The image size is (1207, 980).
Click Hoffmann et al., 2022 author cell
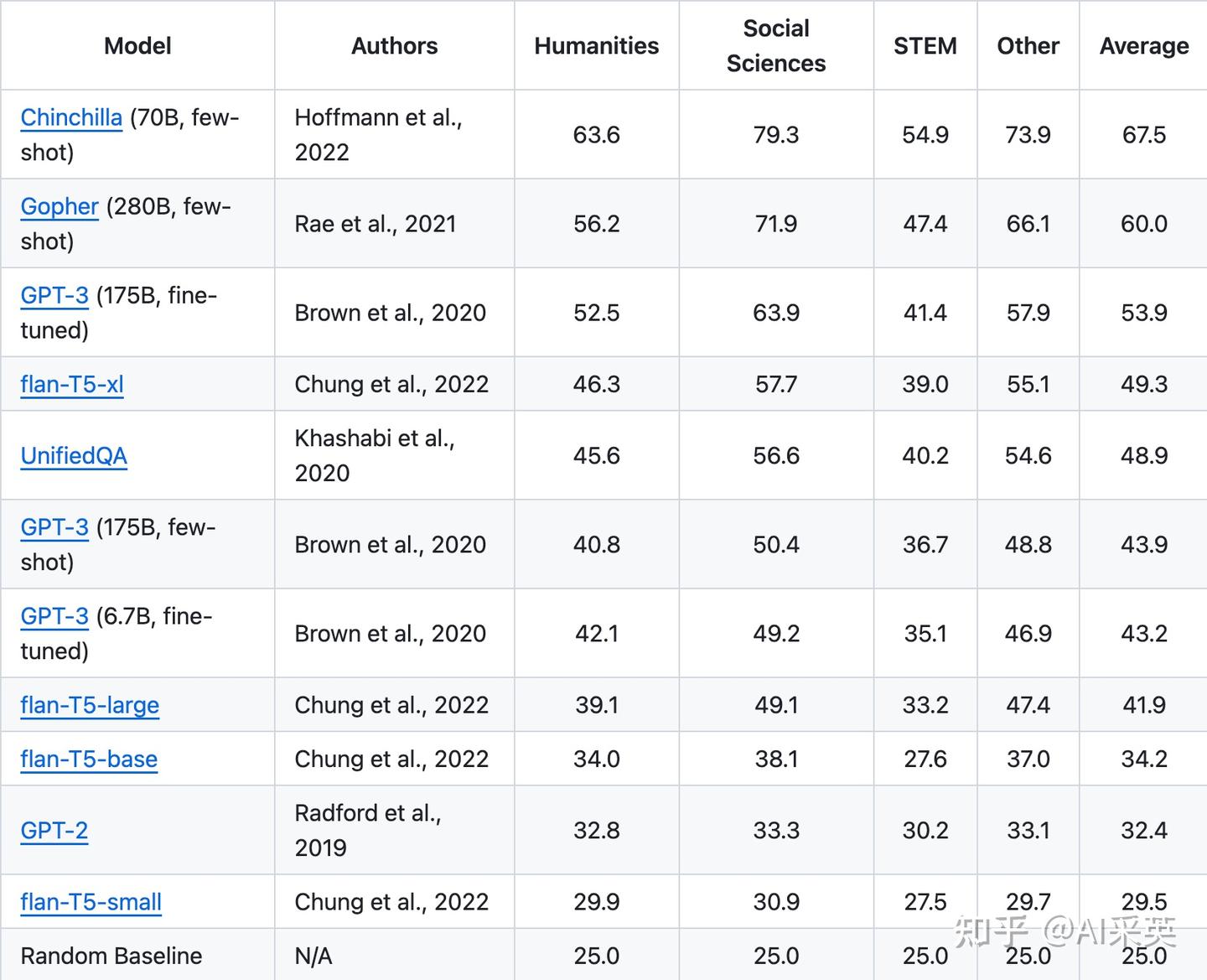[378, 135]
